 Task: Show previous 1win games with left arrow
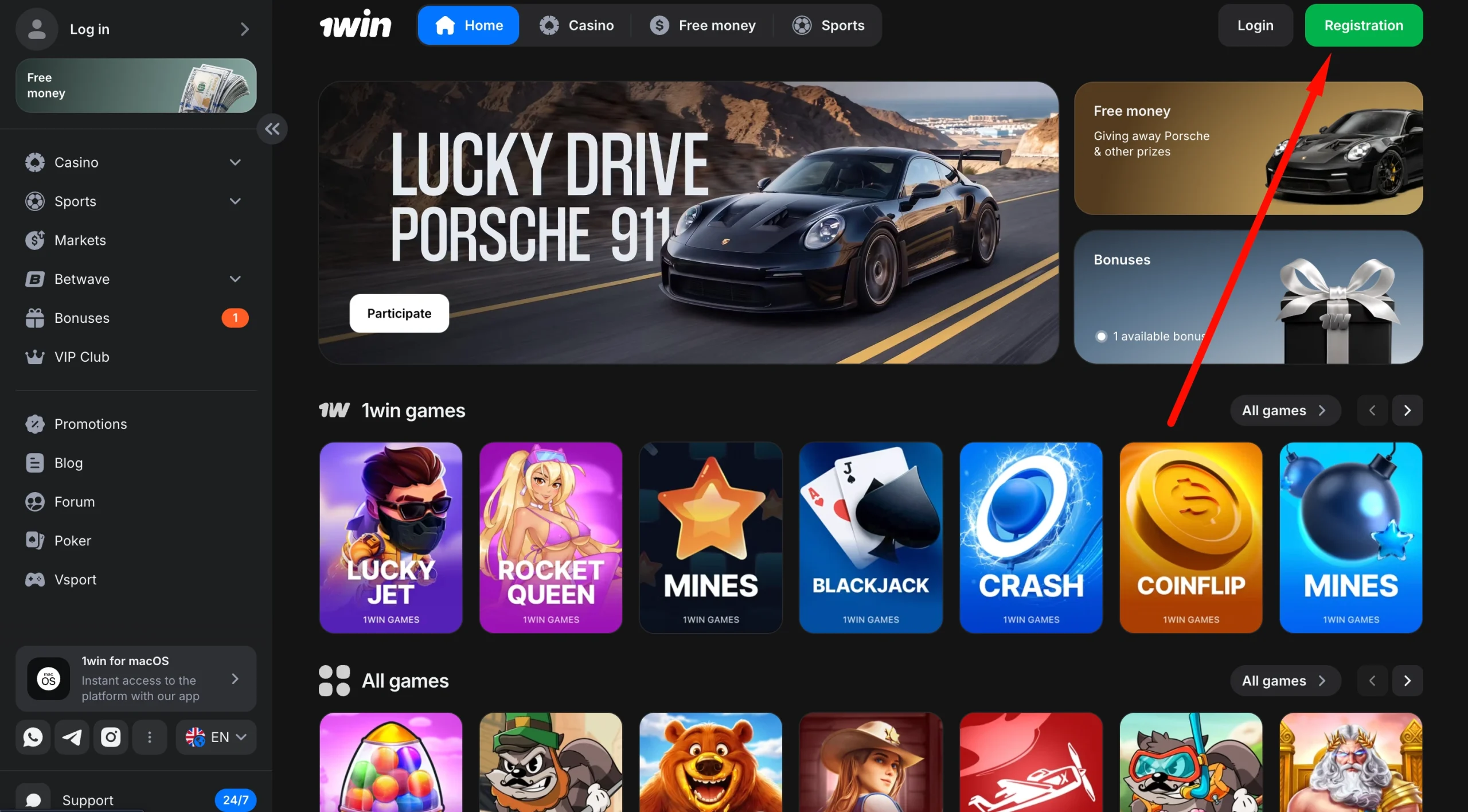(x=1372, y=411)
